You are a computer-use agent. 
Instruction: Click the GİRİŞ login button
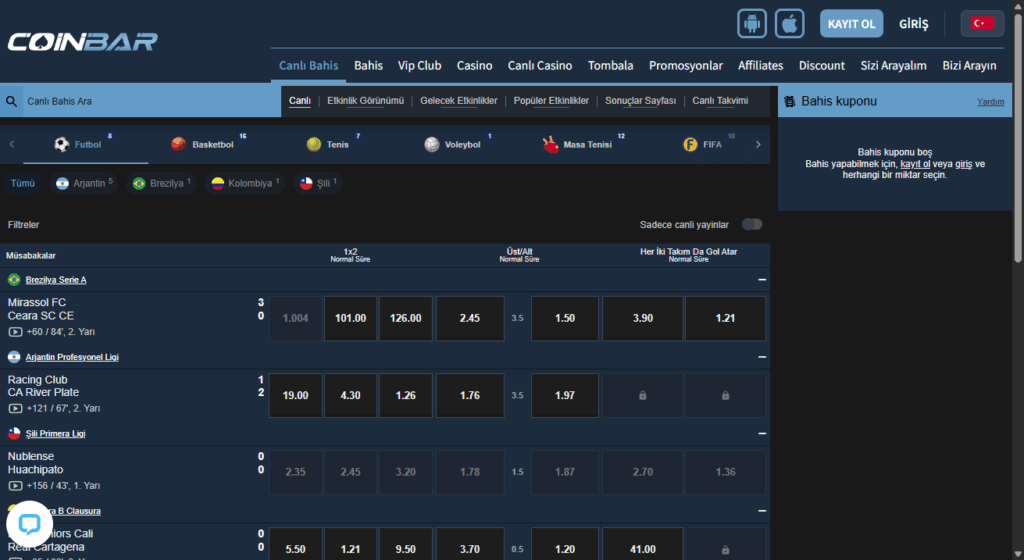pyautogui.click(x=913, y=24)
